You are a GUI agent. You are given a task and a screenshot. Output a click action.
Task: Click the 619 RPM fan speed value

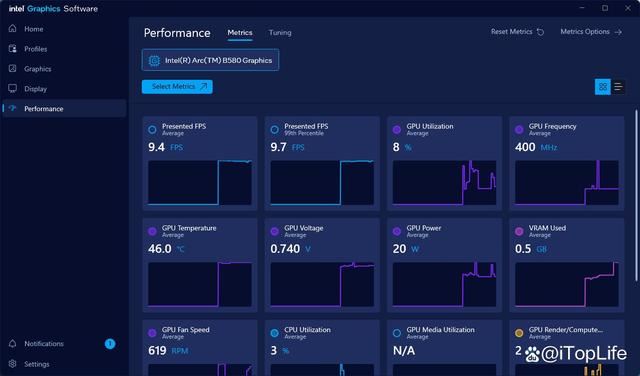168,350
